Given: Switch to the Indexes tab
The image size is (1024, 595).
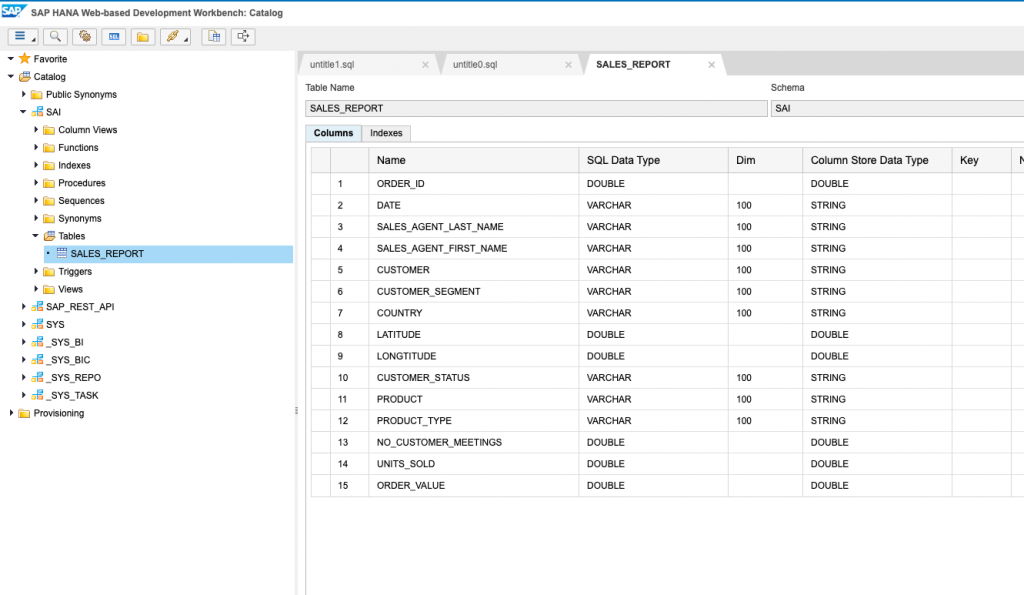Looking at the screenshot, I should [x=386, y=133].
